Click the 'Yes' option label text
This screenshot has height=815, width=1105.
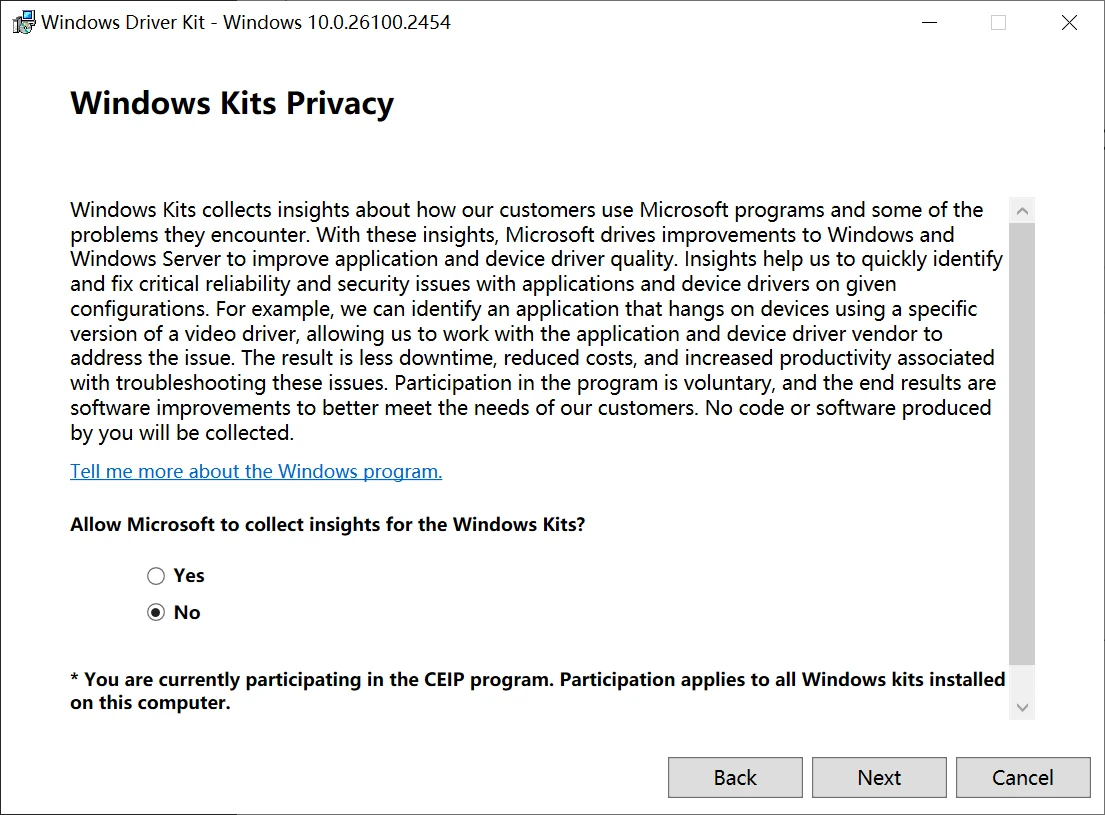coord(189,576)
